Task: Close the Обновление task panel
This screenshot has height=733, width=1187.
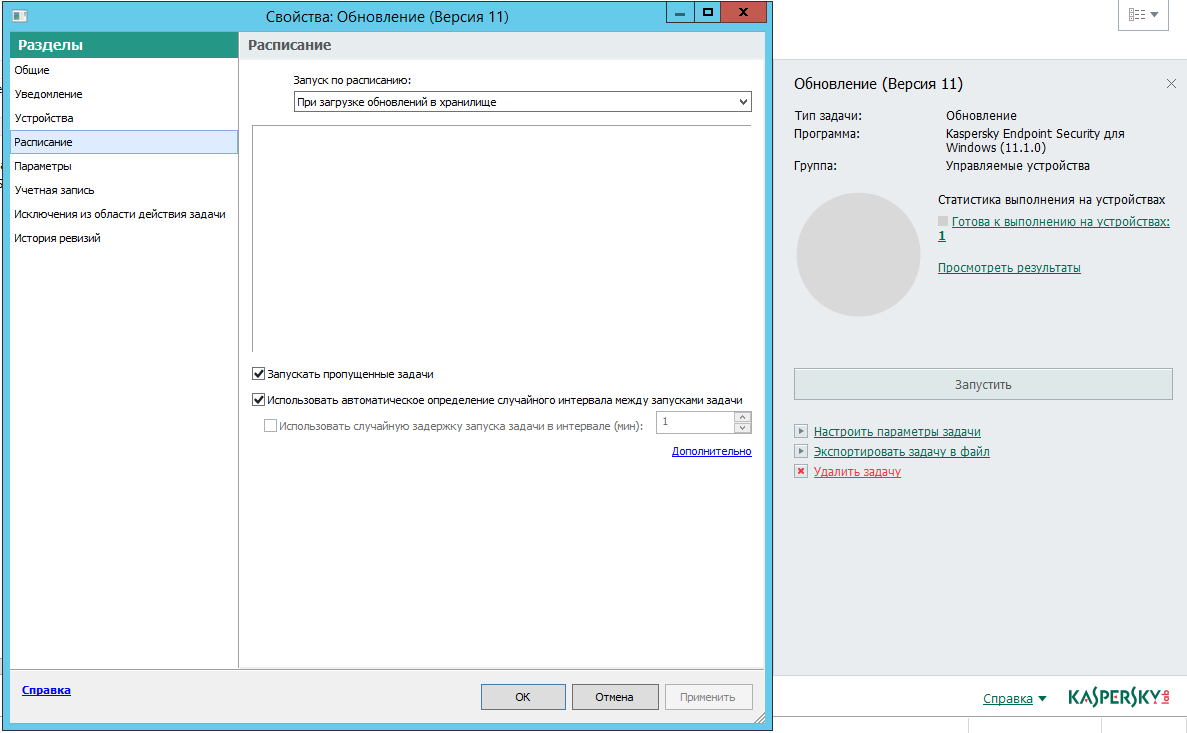Action: (x=1171, y=83)
